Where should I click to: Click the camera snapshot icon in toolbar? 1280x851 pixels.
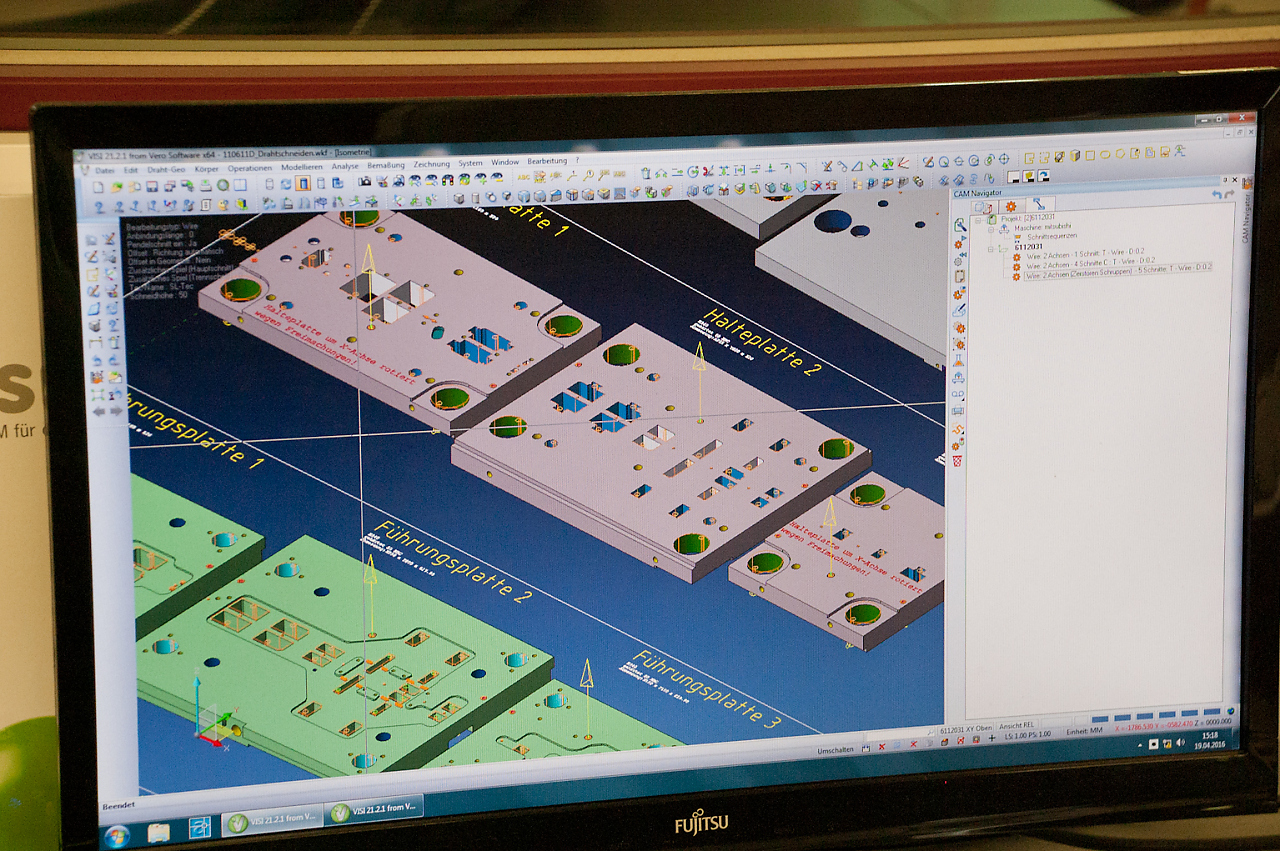tap(365, 181)
